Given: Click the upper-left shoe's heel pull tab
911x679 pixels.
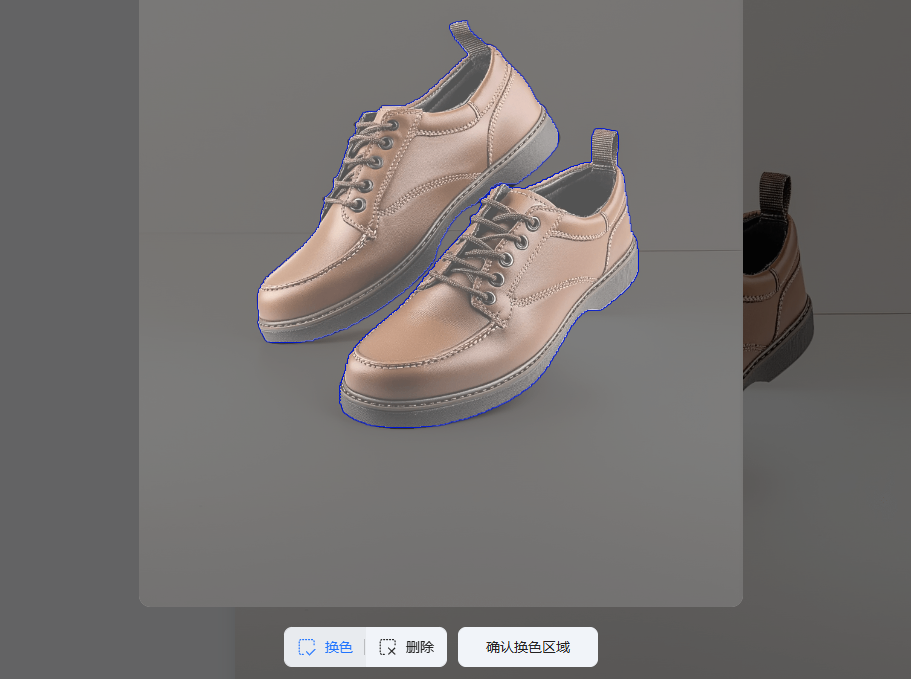Looking at the screenshot, I should (463, 36).
